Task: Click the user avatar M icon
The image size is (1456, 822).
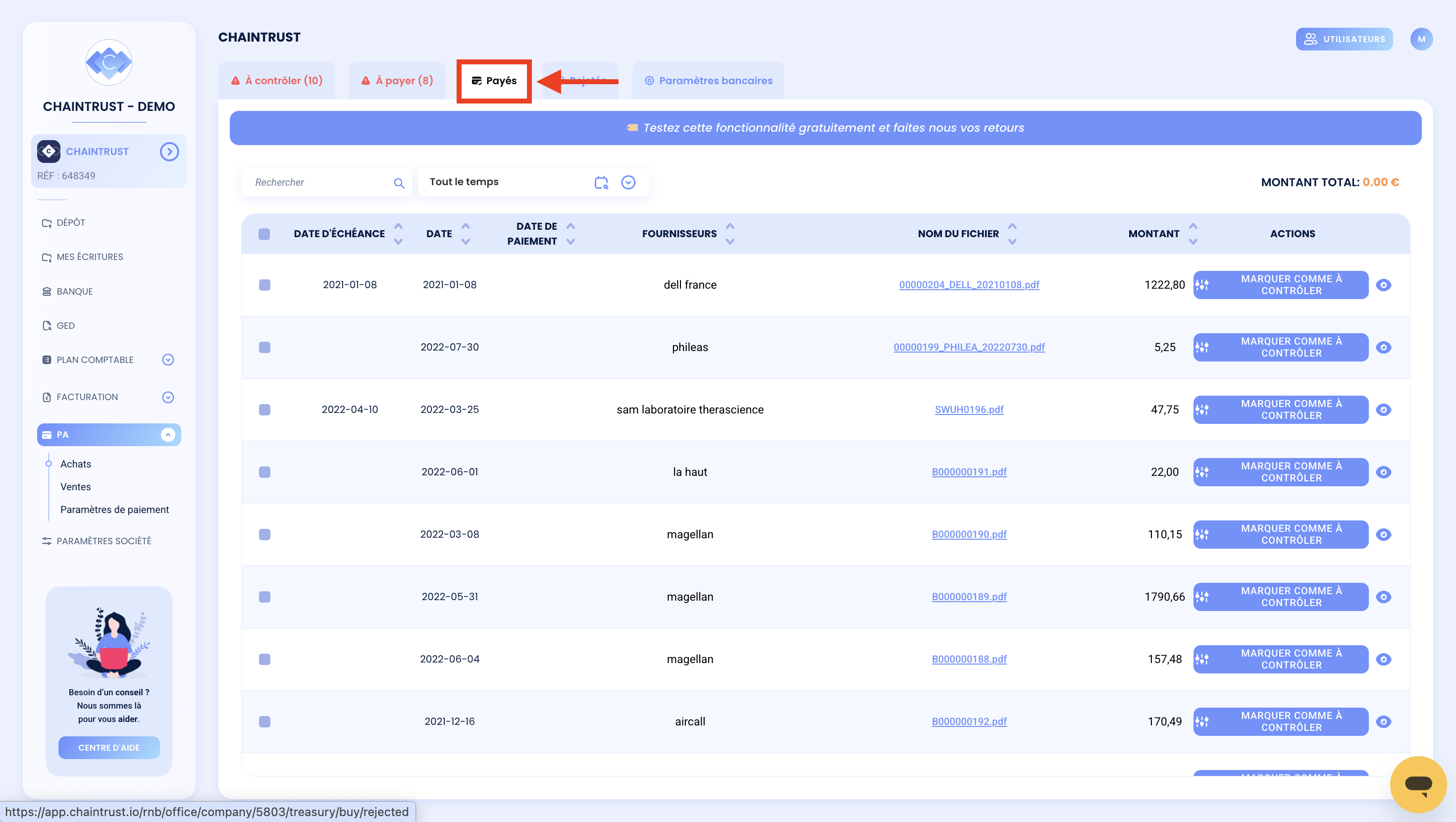Action: (x=1421, y=39)
